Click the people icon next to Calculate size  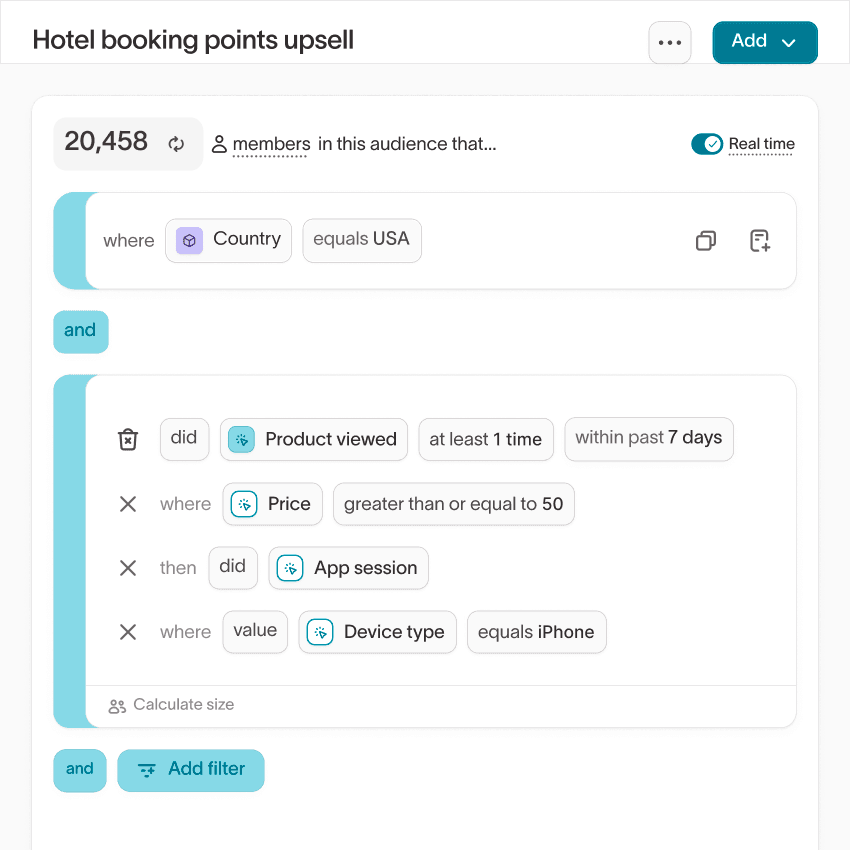click(118, 705)
